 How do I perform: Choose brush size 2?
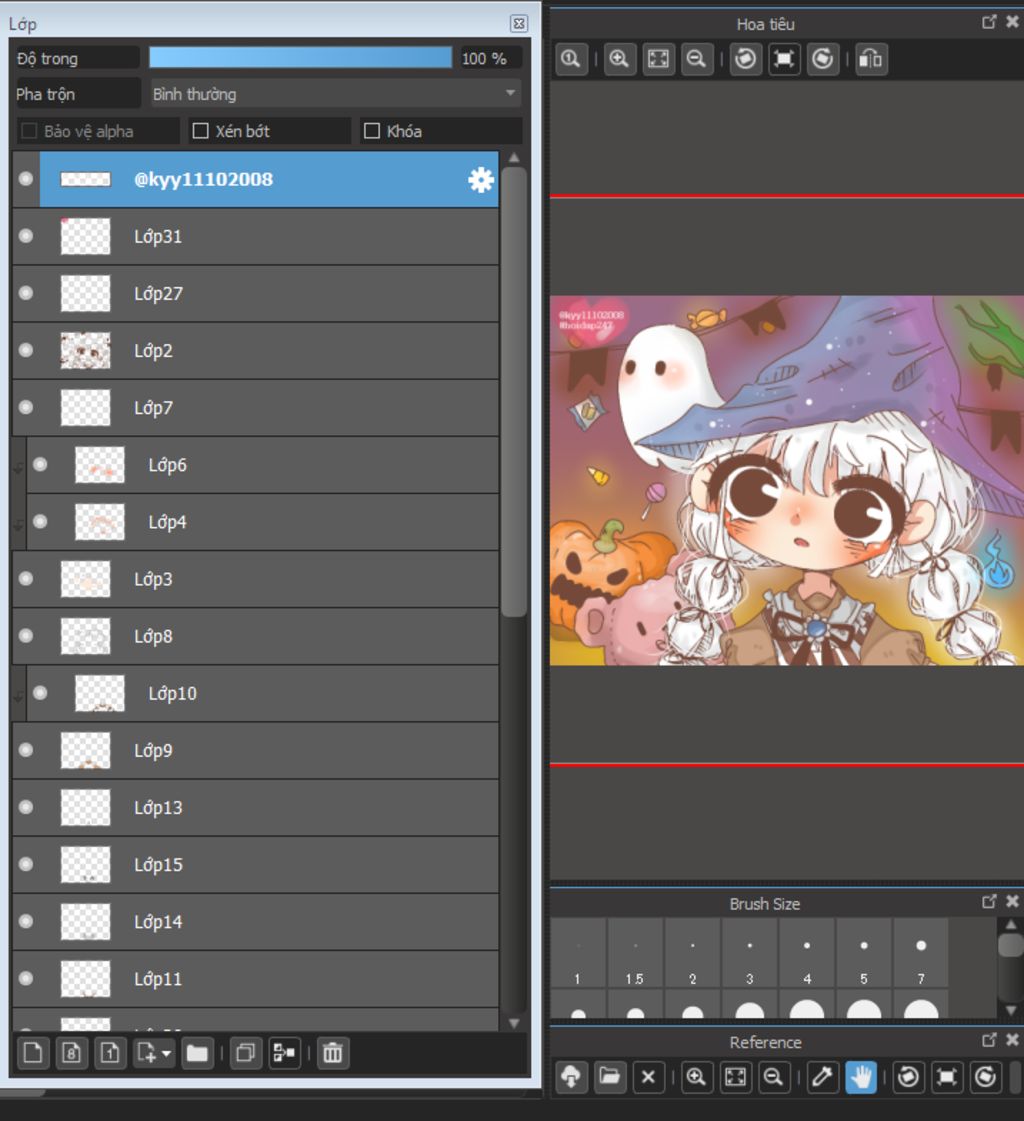pos(692,953)
